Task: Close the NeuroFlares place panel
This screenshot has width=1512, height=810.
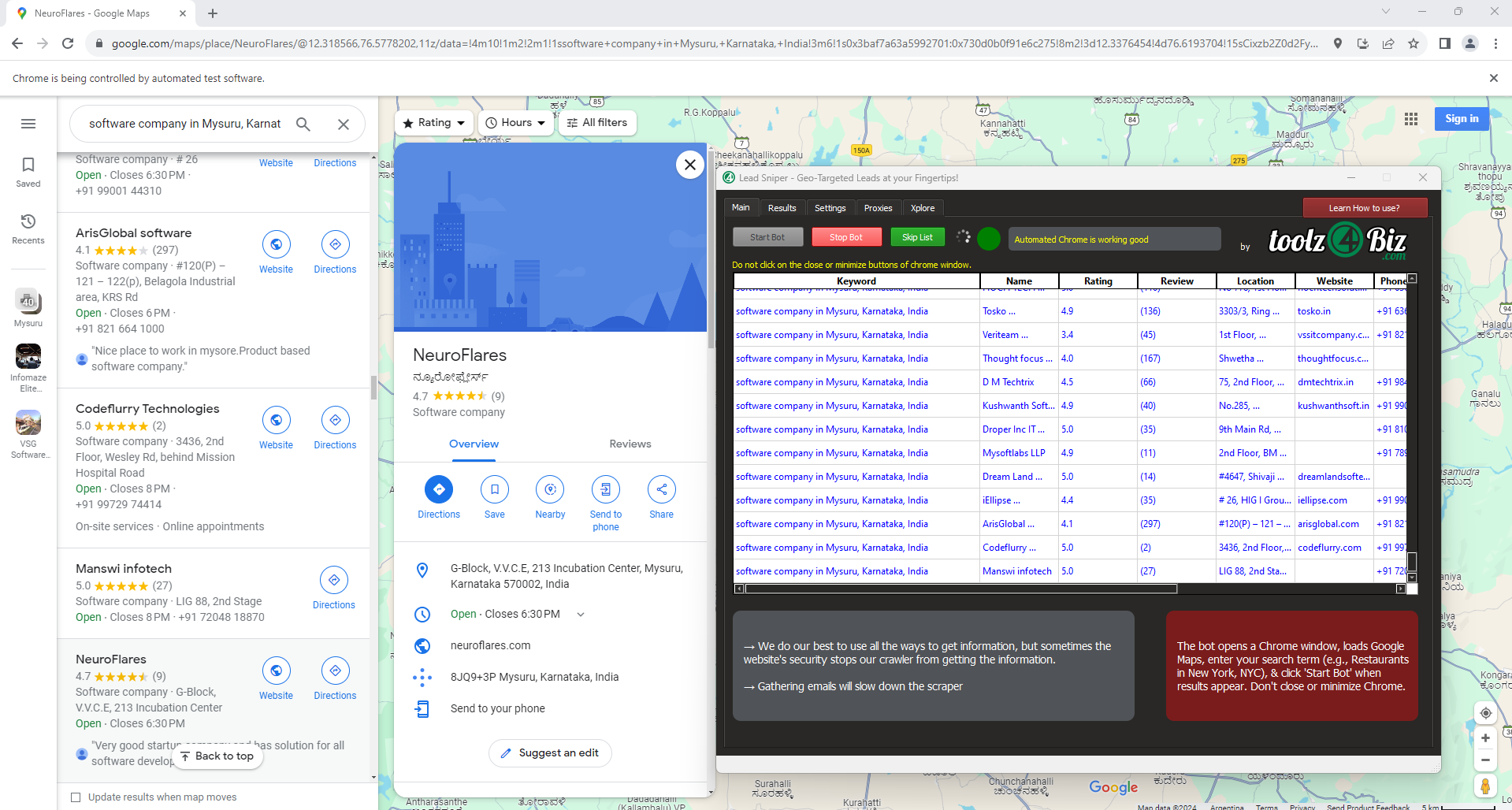Action: click(690, 165)
